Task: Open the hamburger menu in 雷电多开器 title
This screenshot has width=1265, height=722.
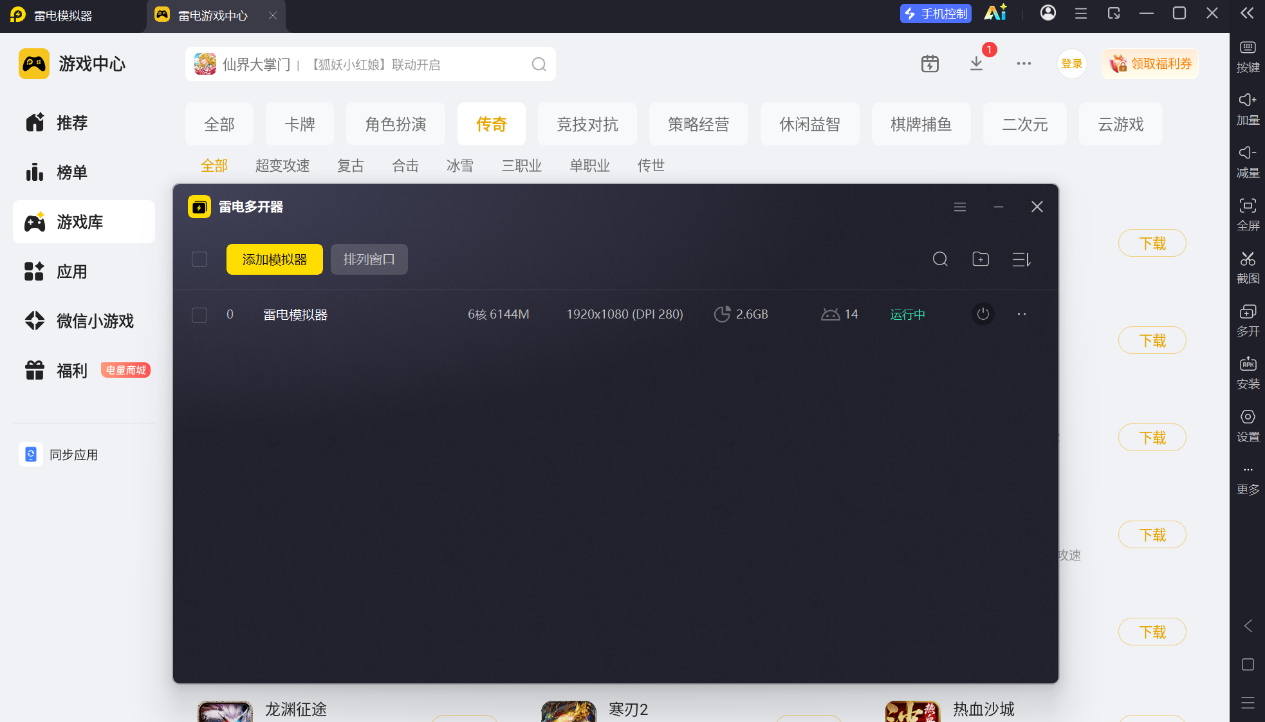Action: (960, 207)
